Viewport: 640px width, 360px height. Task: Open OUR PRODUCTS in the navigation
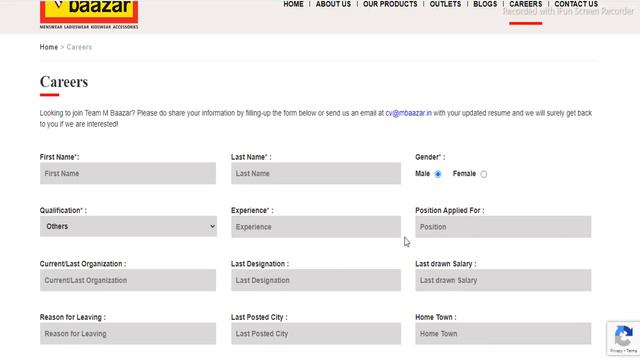coord(390,4)
